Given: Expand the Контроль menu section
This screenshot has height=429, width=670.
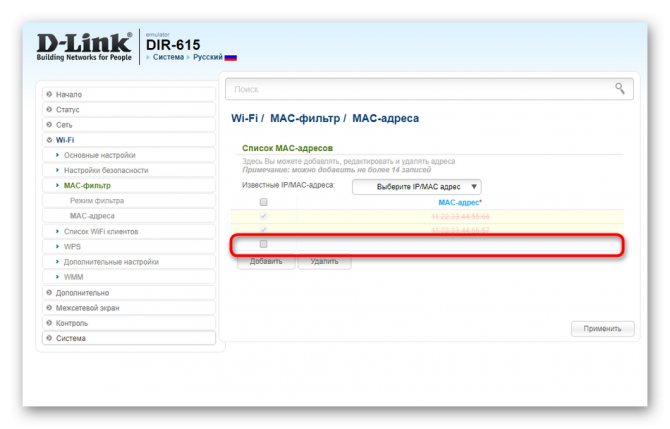Looking at the screenshot, I should 129,323.
